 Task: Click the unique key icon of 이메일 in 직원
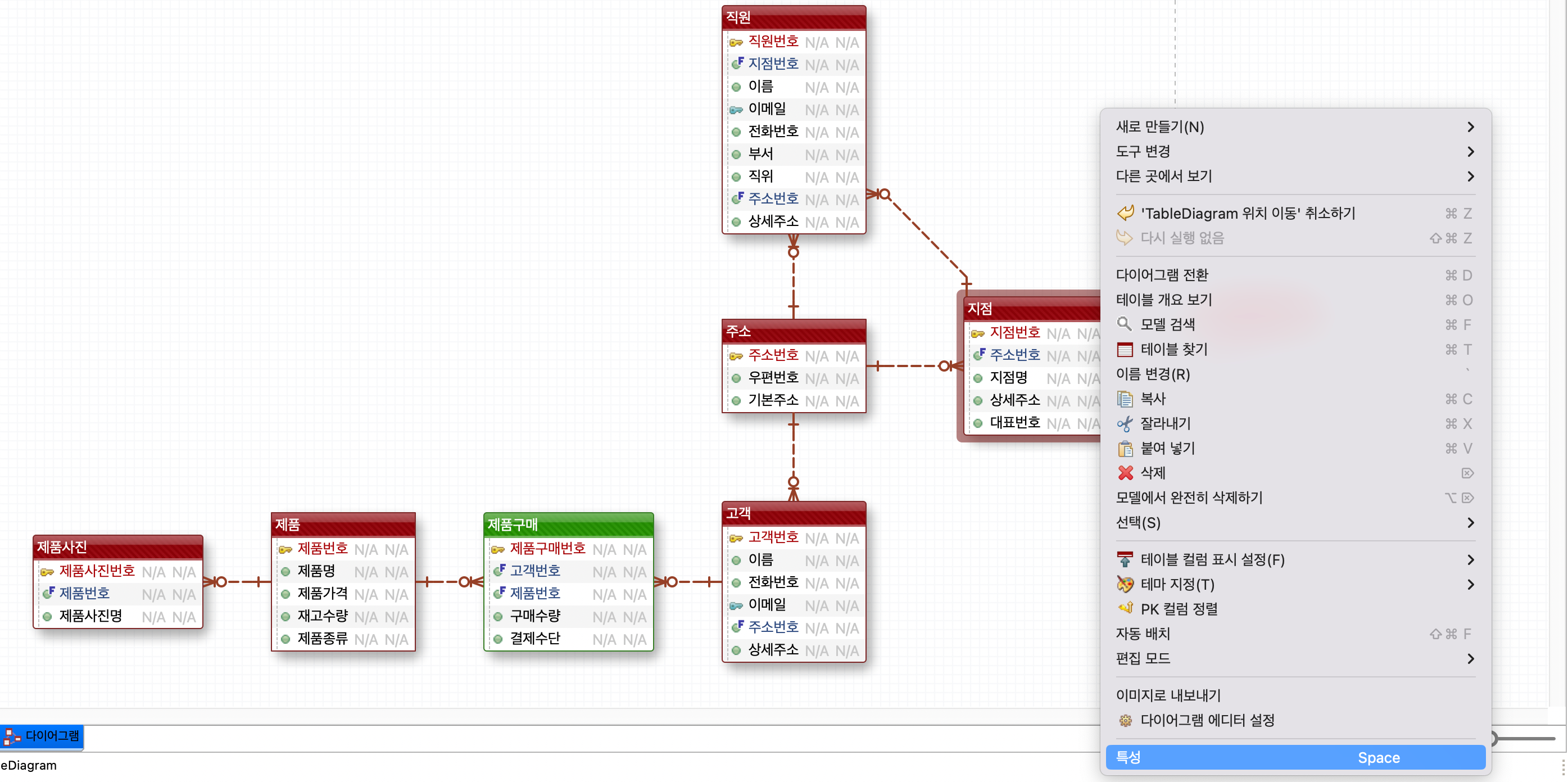[x=736, y=110]
